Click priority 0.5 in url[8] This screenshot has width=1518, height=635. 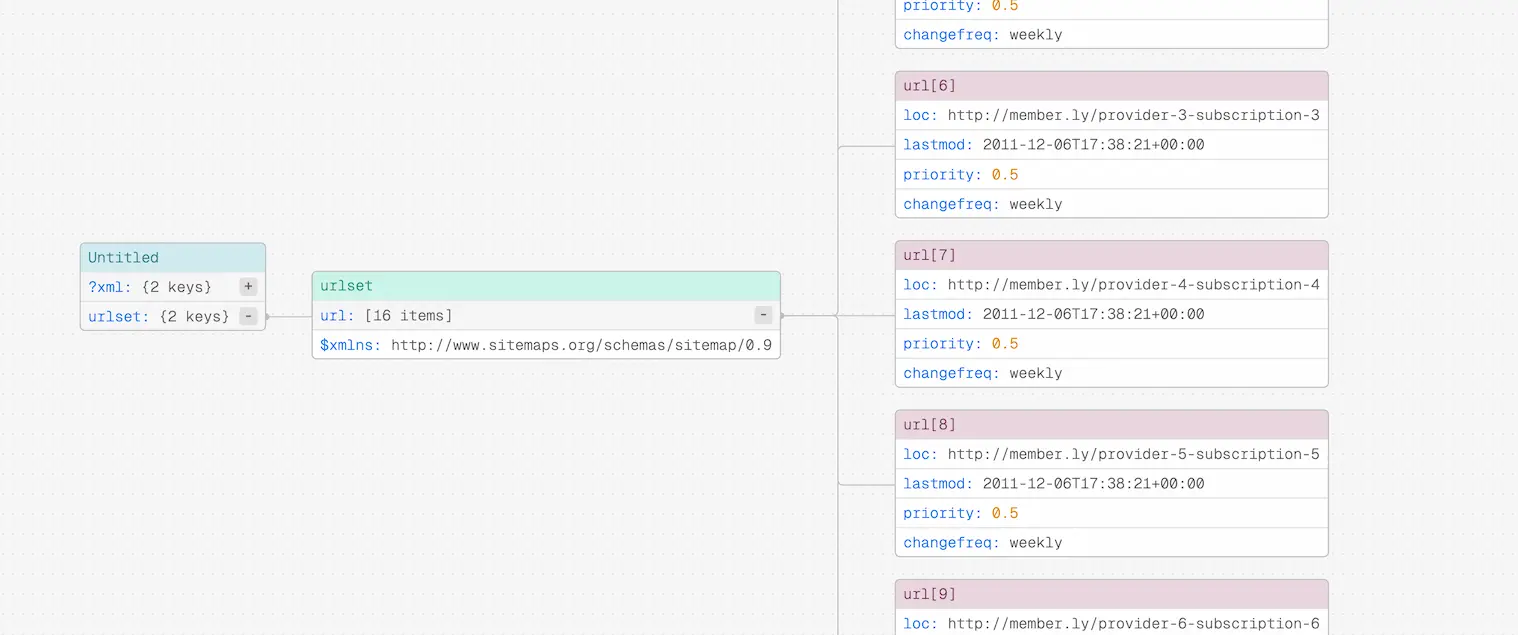pyautogui.click(x=1111, y=513)
